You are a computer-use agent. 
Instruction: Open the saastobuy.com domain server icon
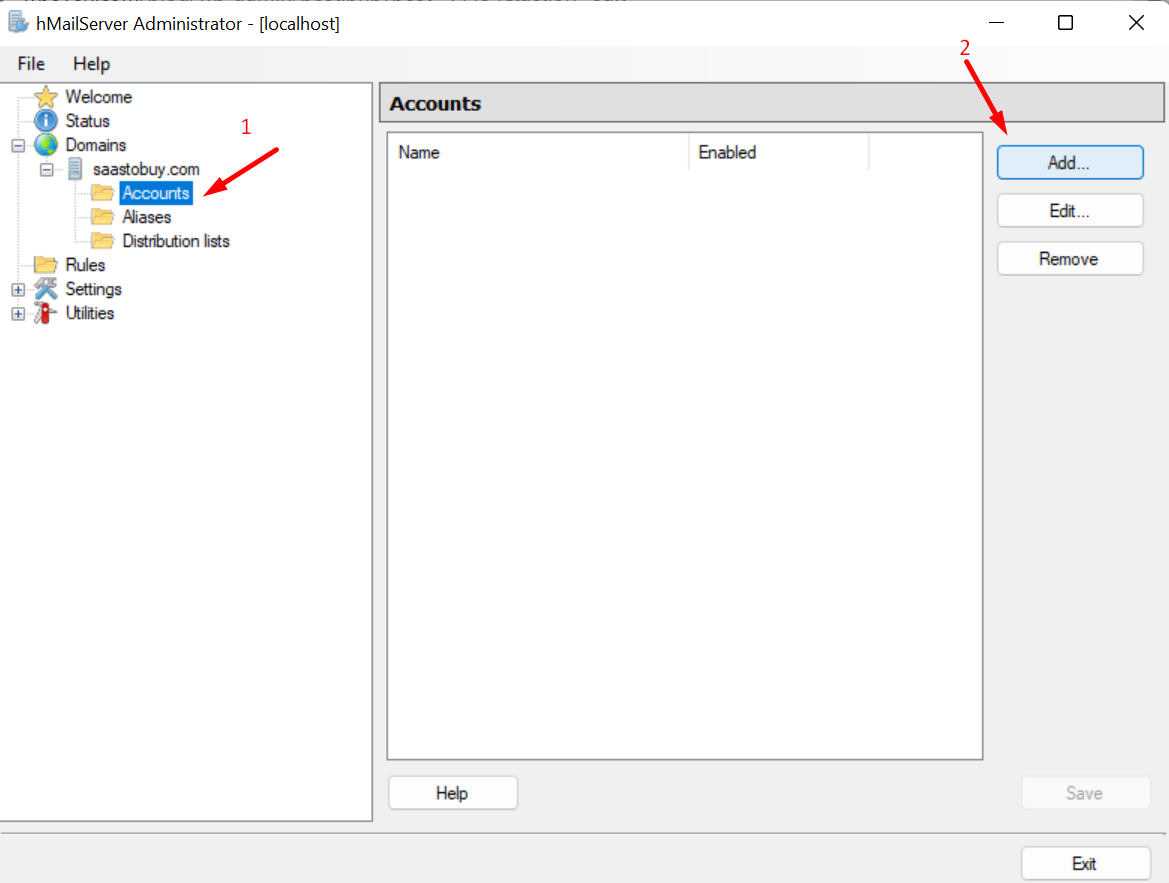click(x=76, y=168)
